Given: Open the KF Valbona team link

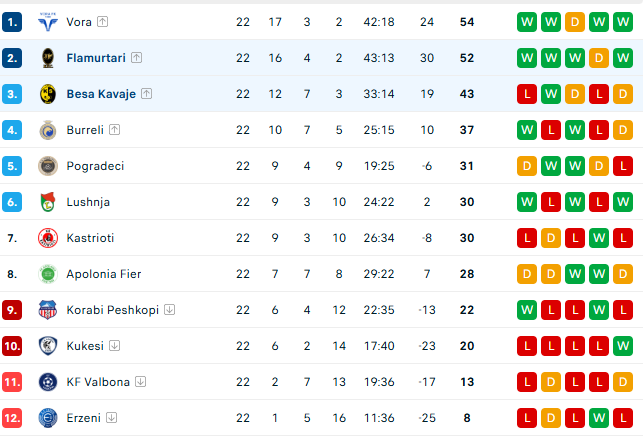Looking at the screenshot, I should click(x=98, y=381).
